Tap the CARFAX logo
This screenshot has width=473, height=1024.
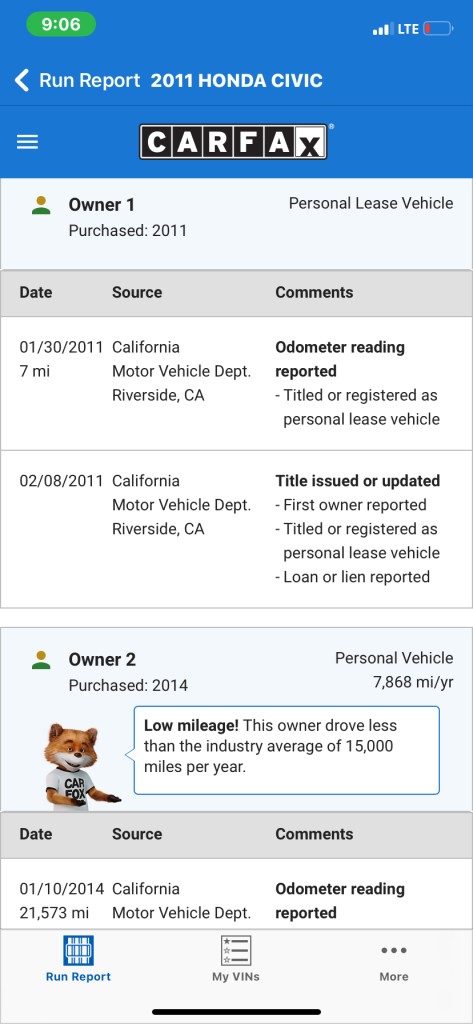(x=233, y=142)
